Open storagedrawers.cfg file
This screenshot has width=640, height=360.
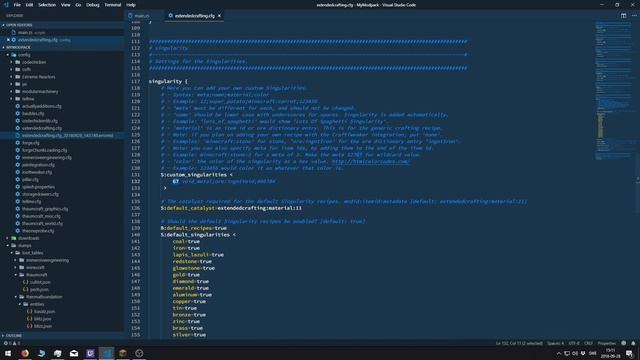coord(40,194)
